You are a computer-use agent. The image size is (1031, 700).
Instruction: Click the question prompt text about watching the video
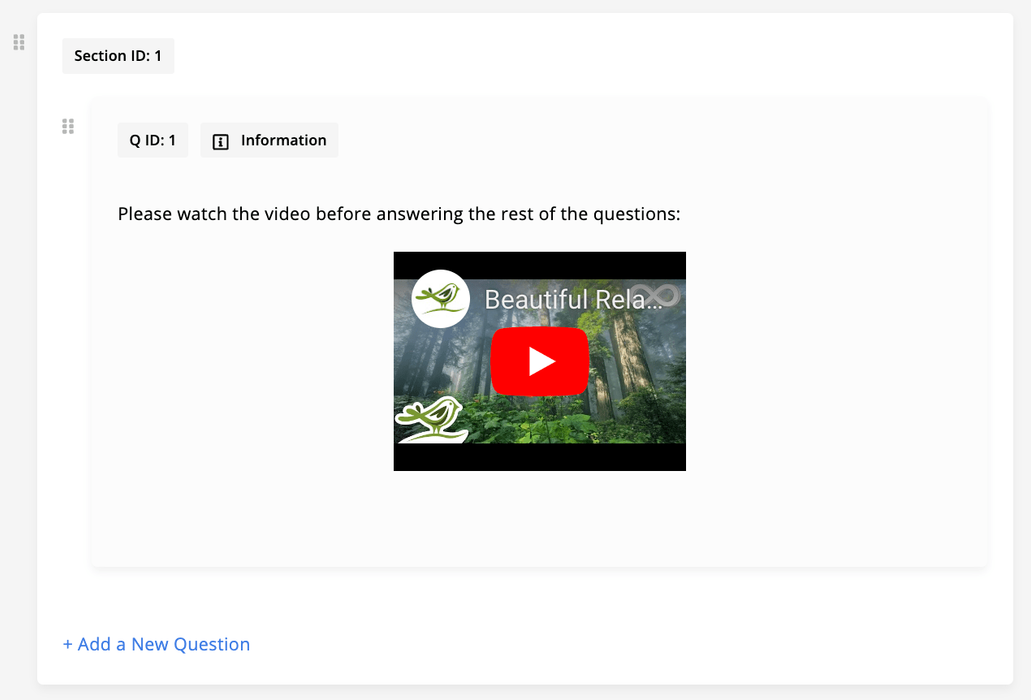tap(398, 213)
